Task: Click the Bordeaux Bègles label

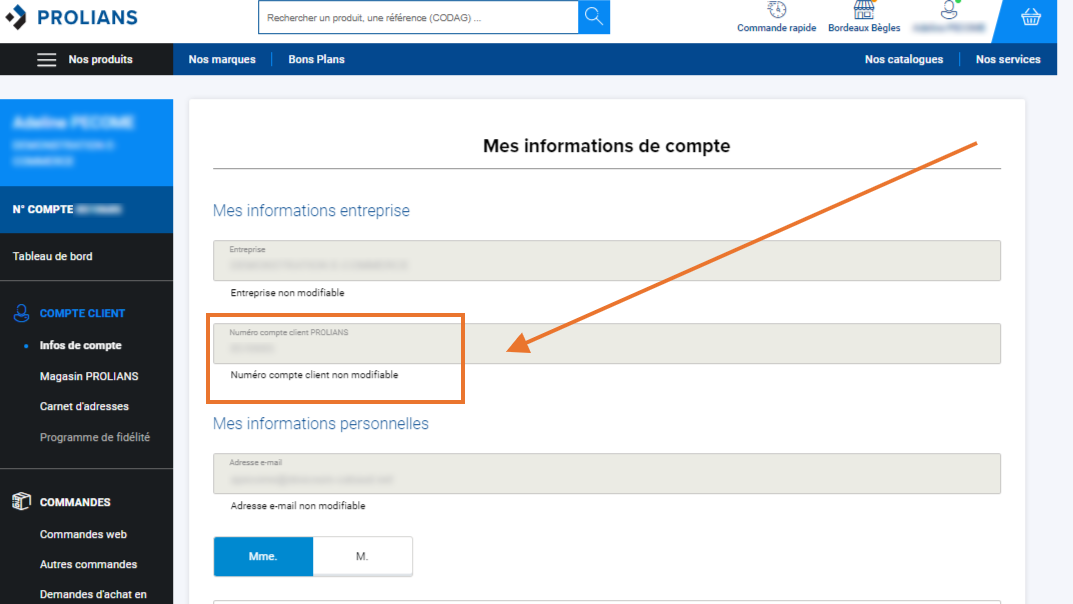Action: (x=864, y=28)
